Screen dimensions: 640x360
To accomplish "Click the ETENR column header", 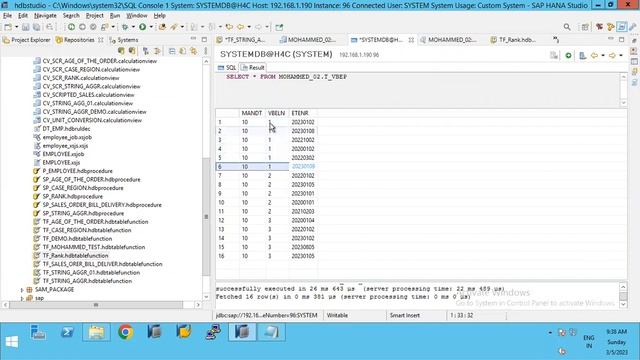I will pos(302,113).
